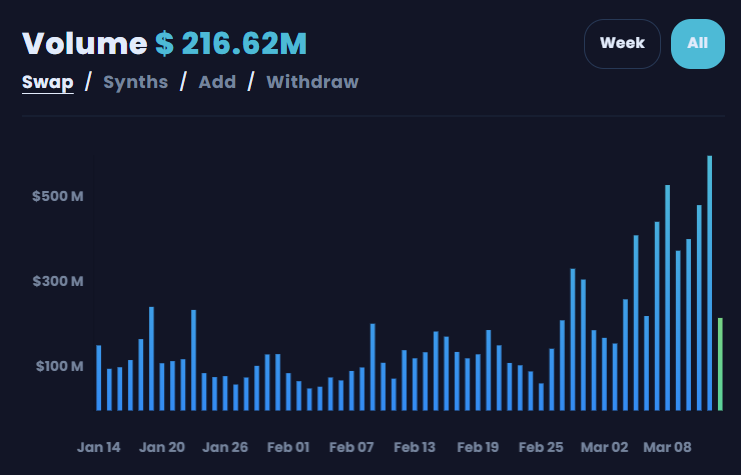Choose the Feb 13 date label

point(414,446)
